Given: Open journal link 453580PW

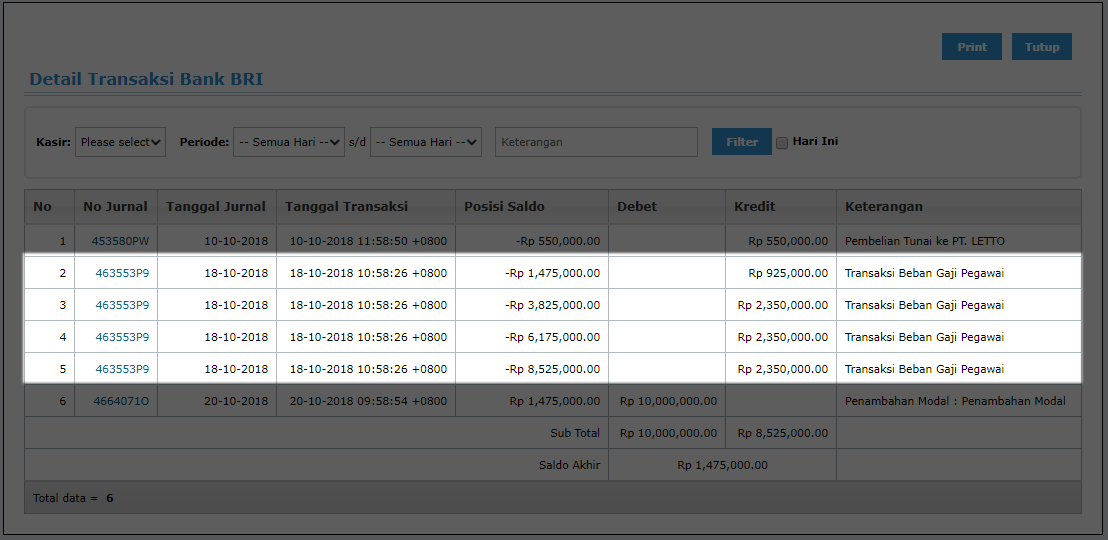Looking at the screenshot, I should (x=120, y=241).
